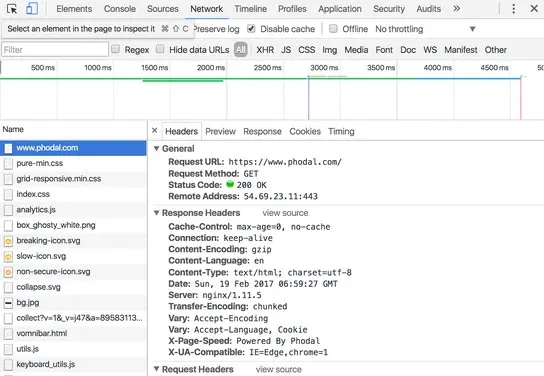The width and height of the screenshot is (544, 376).
Task: Open the No throttling dropdown
Action: tap(425, 29)
